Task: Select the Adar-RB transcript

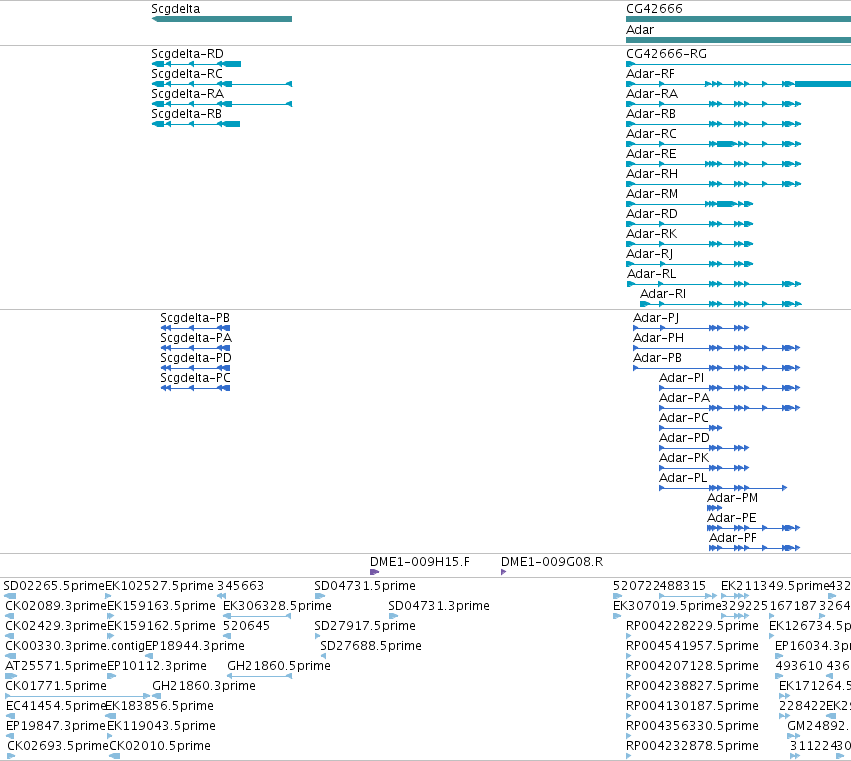Action: click(x=714, y=124)
